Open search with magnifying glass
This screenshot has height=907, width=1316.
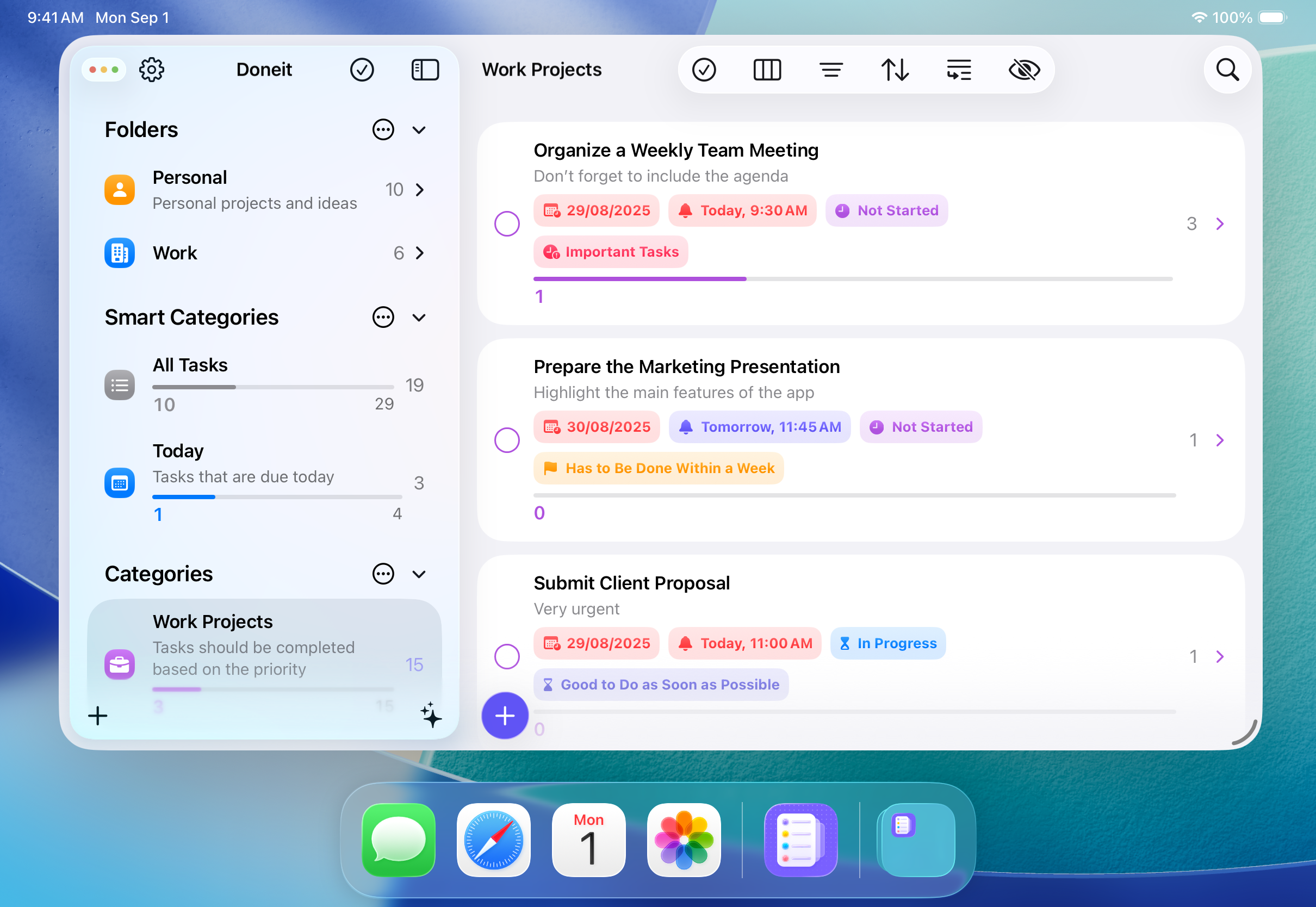pyautogui.click(x=1227, y=70)
